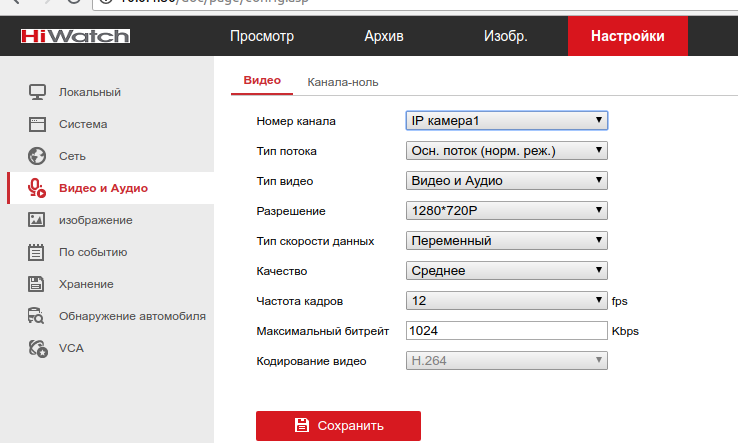
Task: Open the Разрешение dropdown showing 1280*720P
Action: pyautogui.click(x=507, y=210)
